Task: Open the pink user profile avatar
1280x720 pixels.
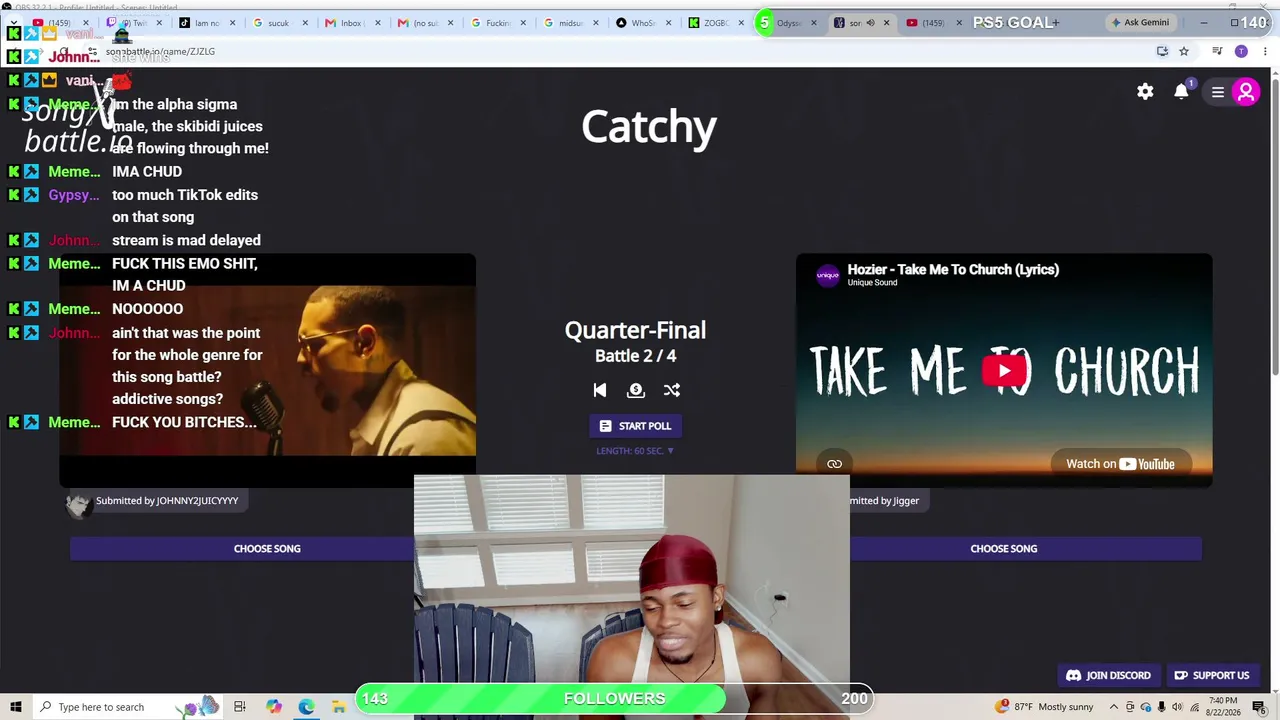Action: tap(1246, 92)
